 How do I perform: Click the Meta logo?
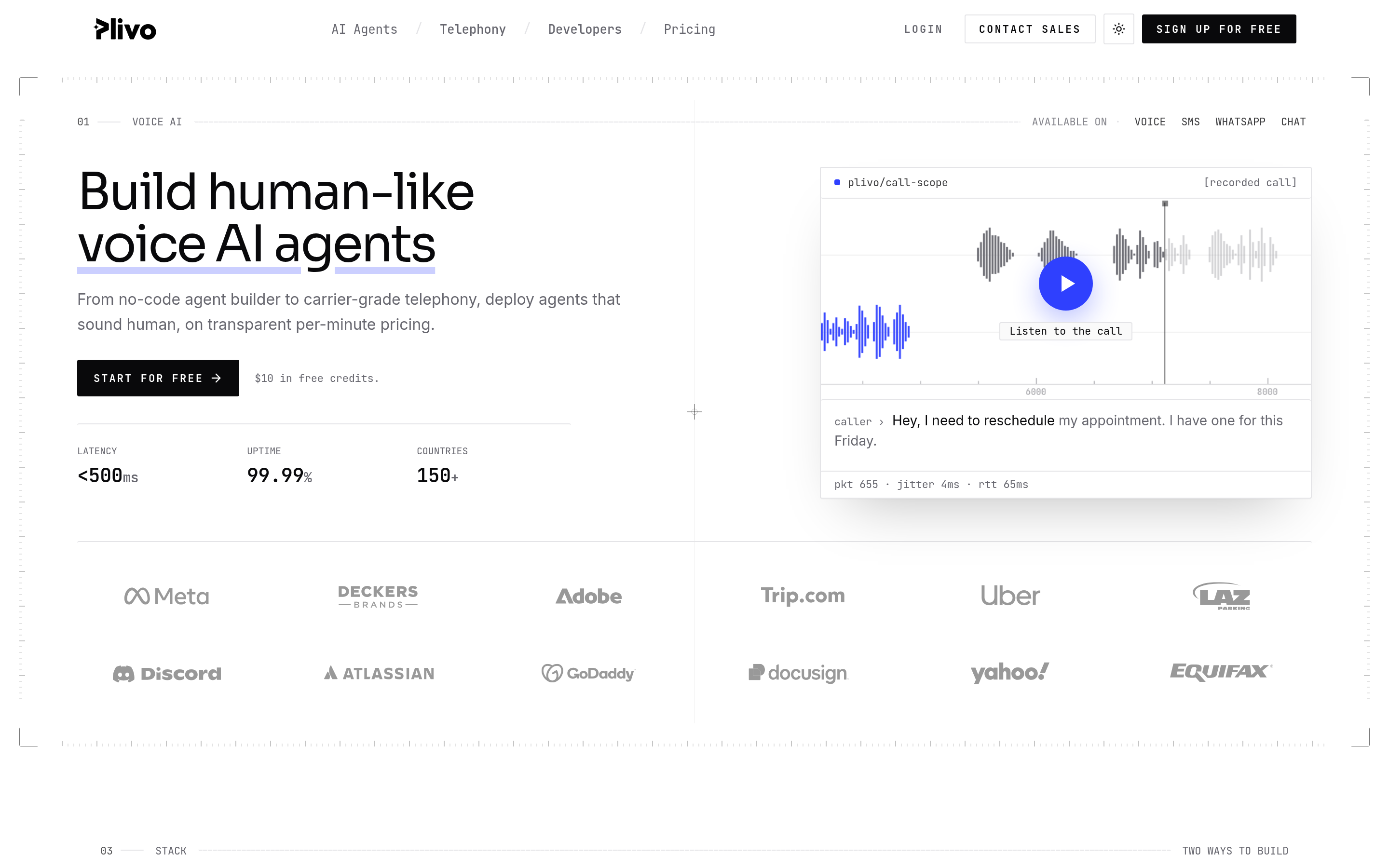(166, 597)
